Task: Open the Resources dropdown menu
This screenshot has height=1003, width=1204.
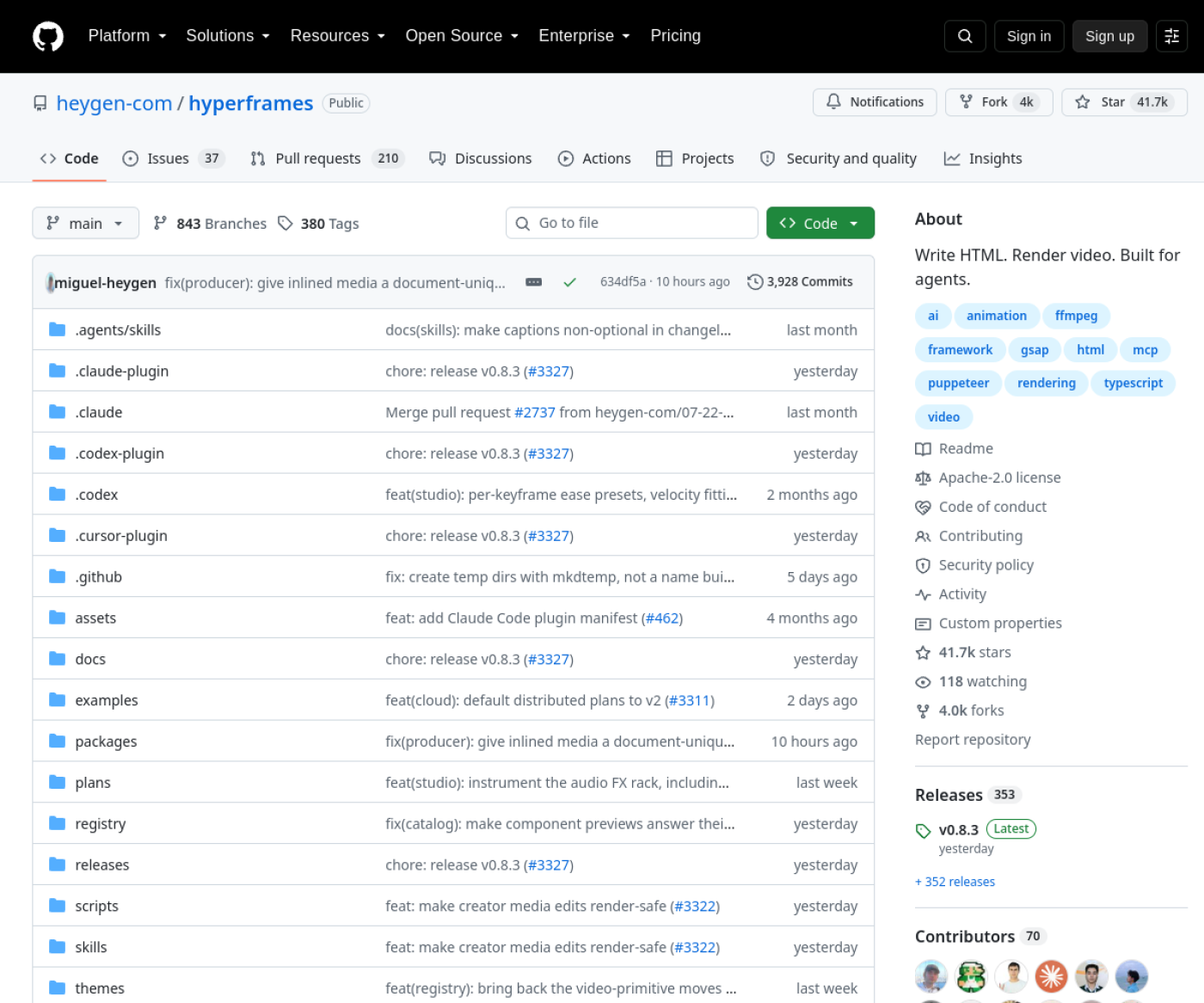Action: pos(337,36)
